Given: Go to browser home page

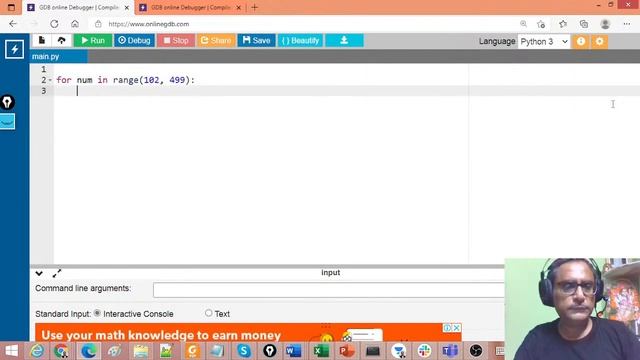Looking at the screenshot, I should tap(75, 24).
